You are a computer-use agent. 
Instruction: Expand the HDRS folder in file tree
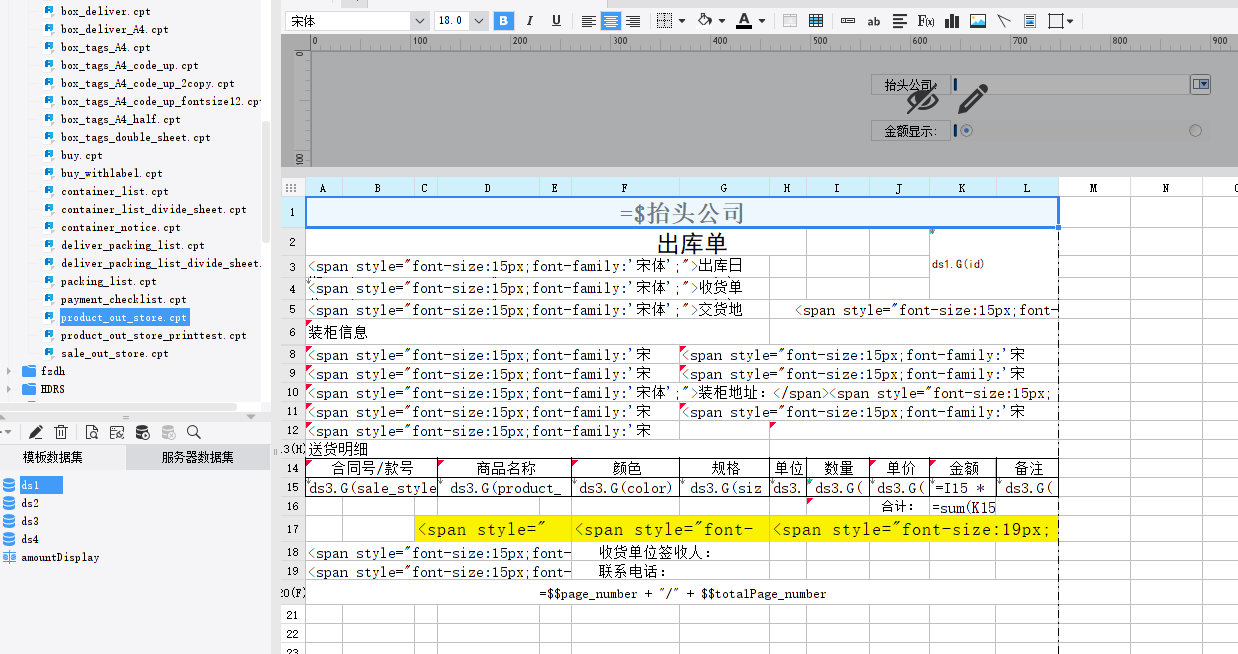coord(9,389)
